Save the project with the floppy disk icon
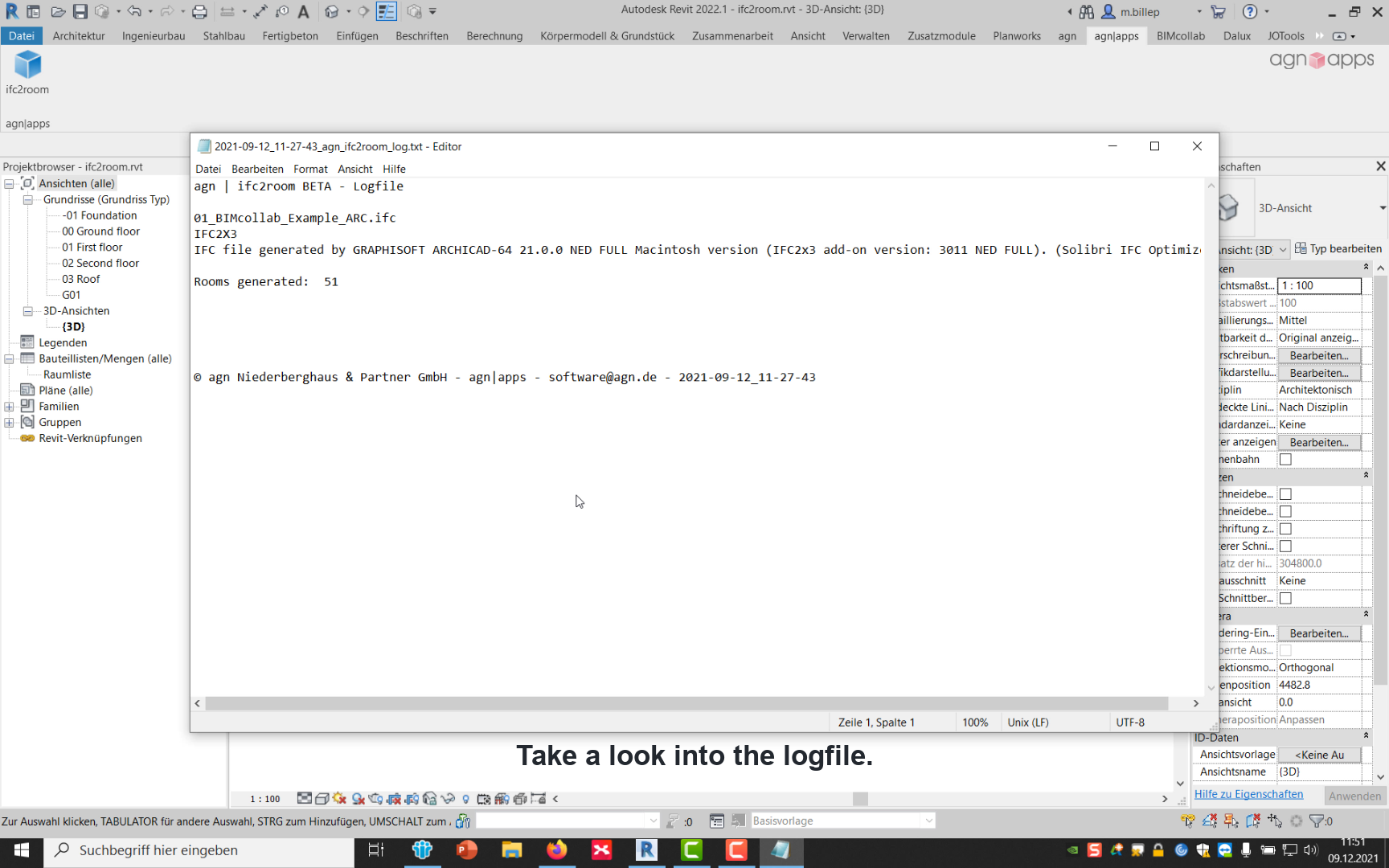Image resolution: width=1389 pixels, height=868 pixels. pos(80,11)
